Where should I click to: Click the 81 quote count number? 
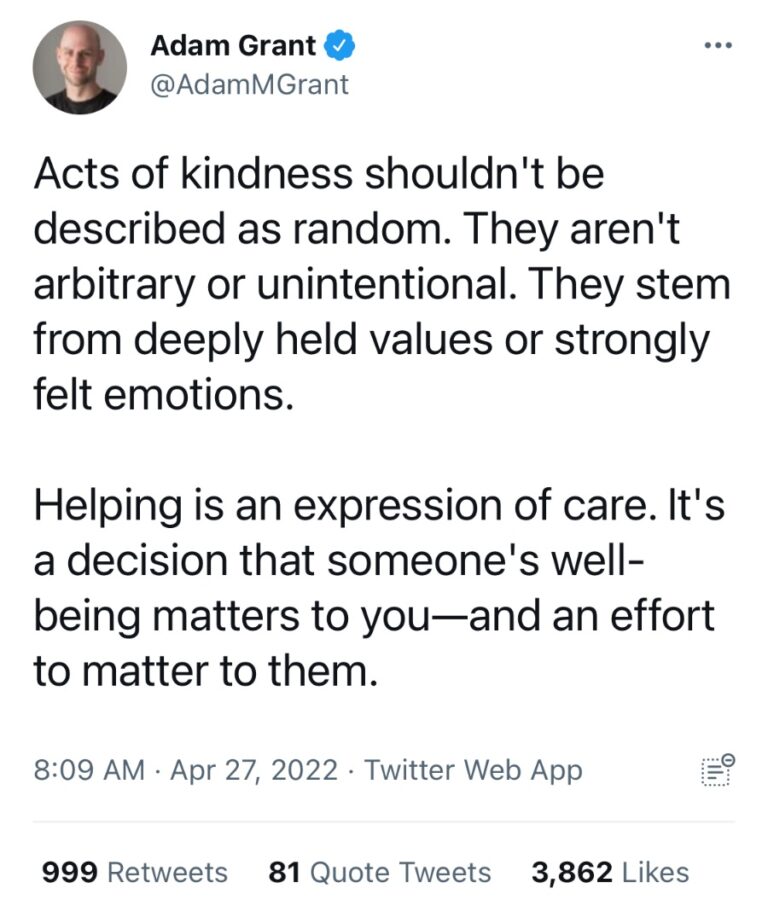coord(285,872)
